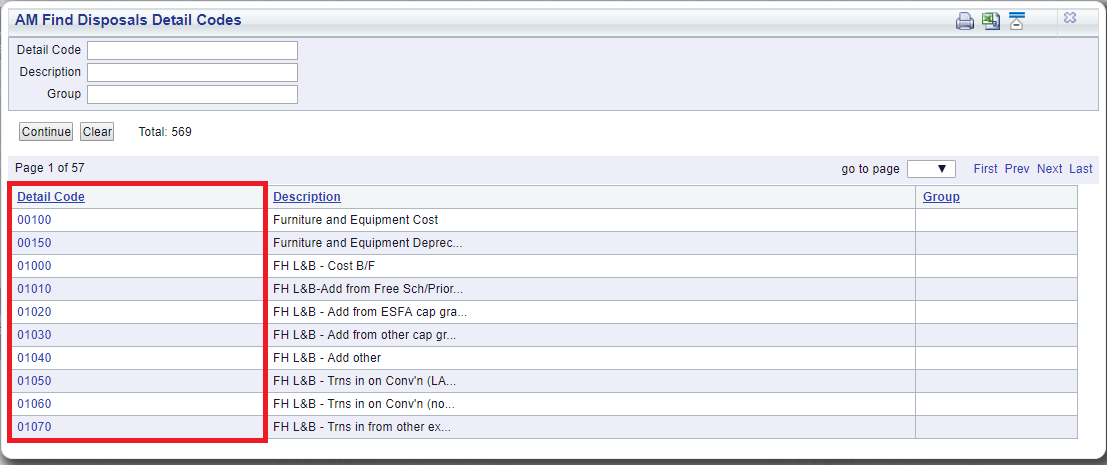1107x465 pixels.
Task: Focus the Group search field
Action: (193, 94)
